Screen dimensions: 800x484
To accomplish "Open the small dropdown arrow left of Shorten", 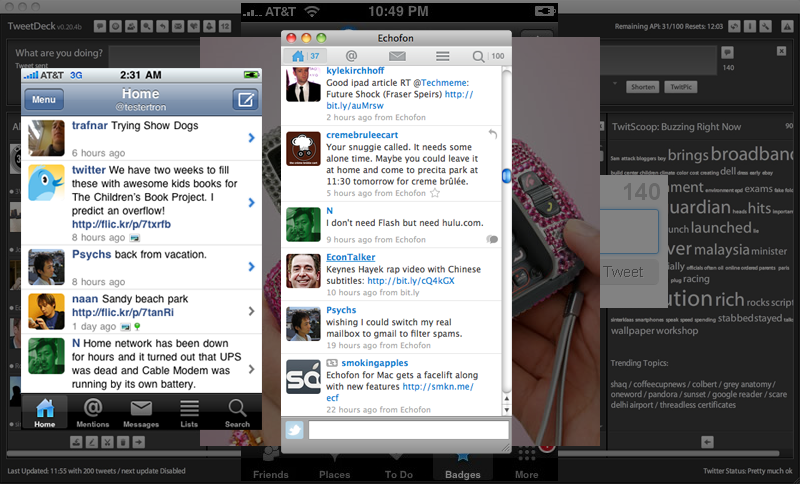I will coord(615,83).
